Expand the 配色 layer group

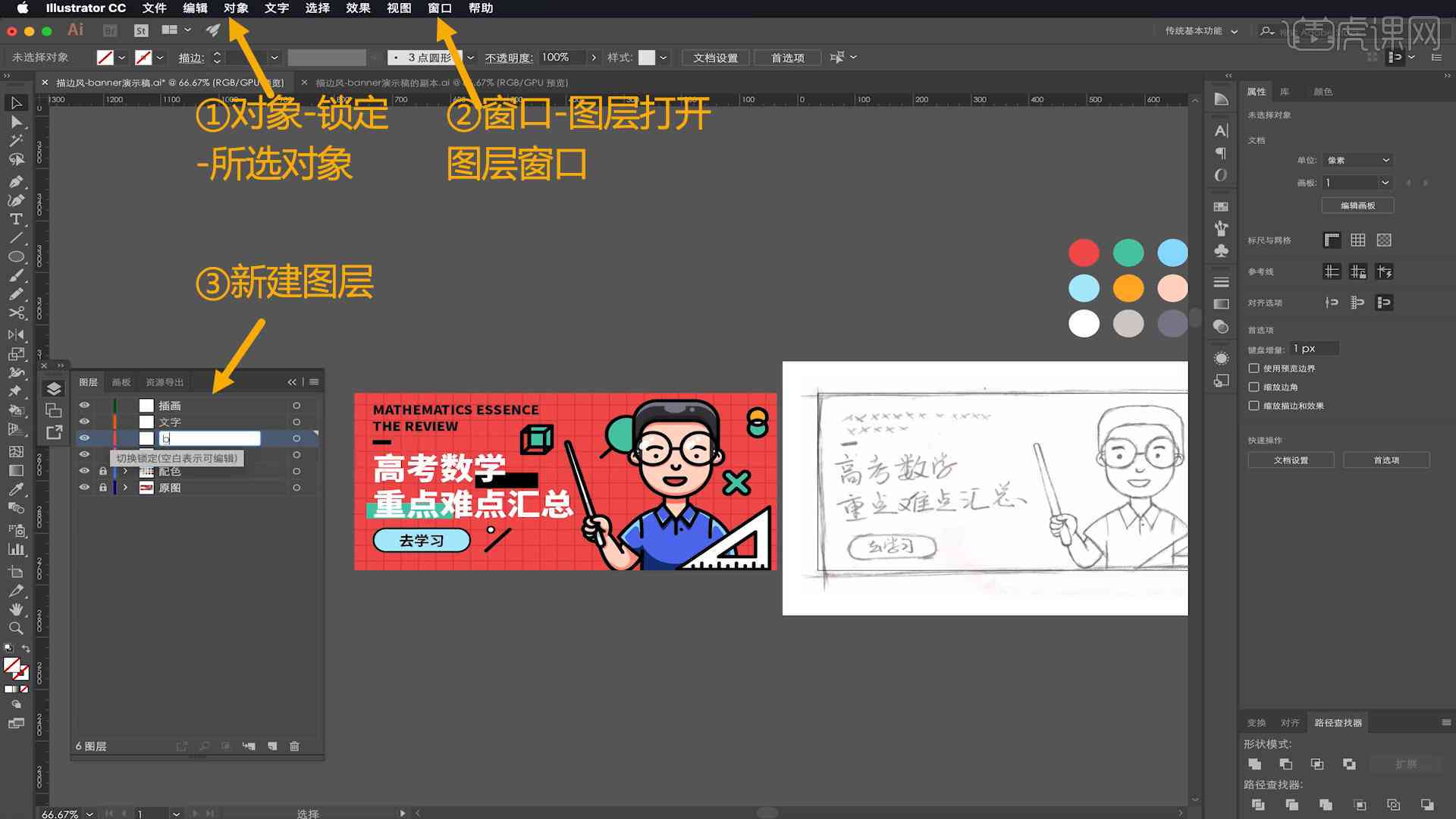(123, 471)
